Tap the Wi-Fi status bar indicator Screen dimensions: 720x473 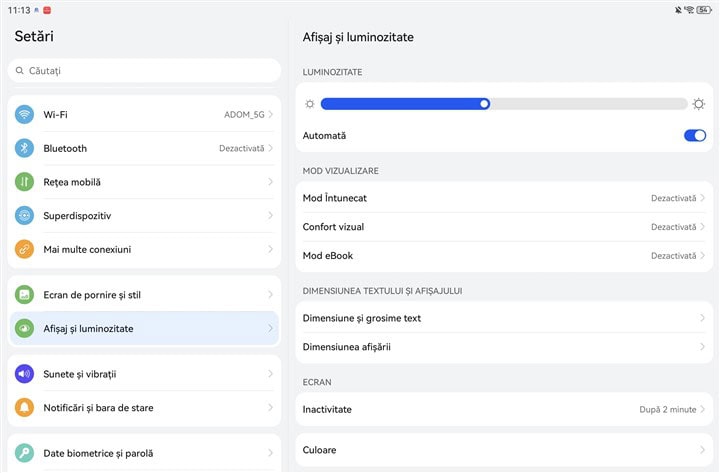pos(689,10)
